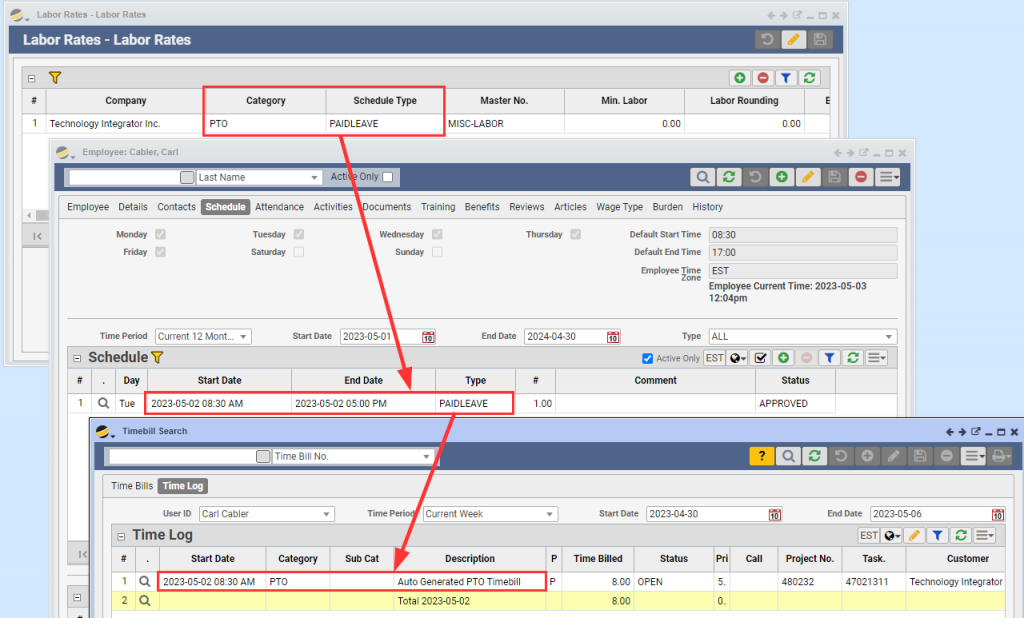Click the filter funnel in Time Log toolbar
The image size is (1024, 618).
(x=936, y=535)
